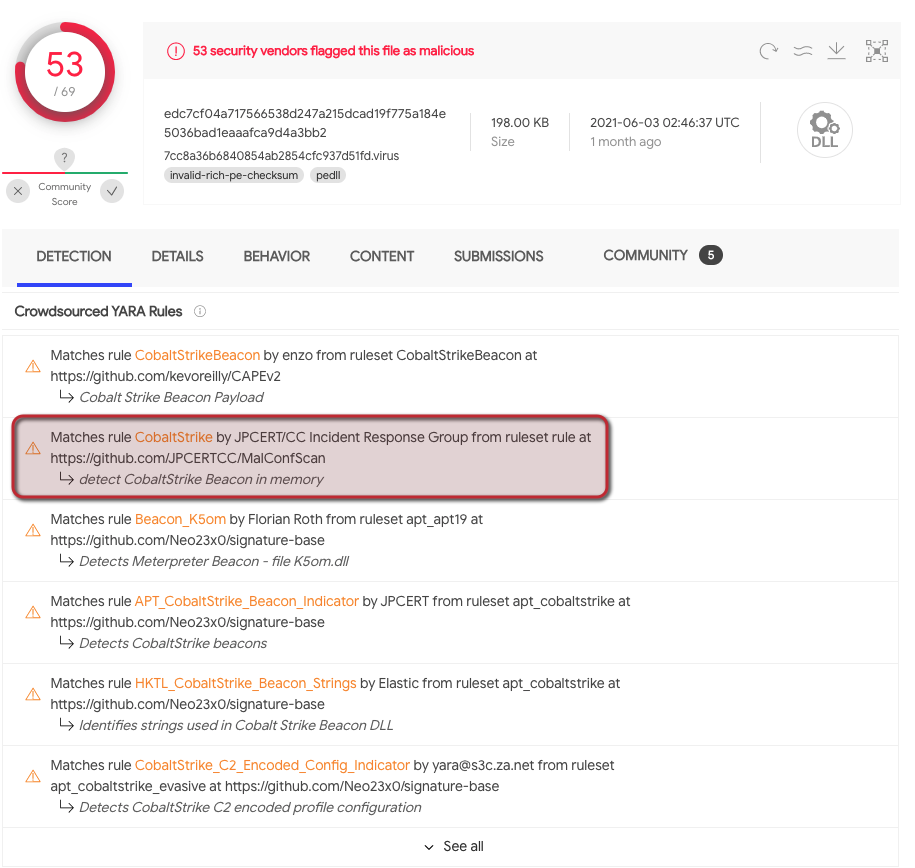
Task: Click the 198.00 KB size value
Action: pyautogui.click(x=520, y=123)
